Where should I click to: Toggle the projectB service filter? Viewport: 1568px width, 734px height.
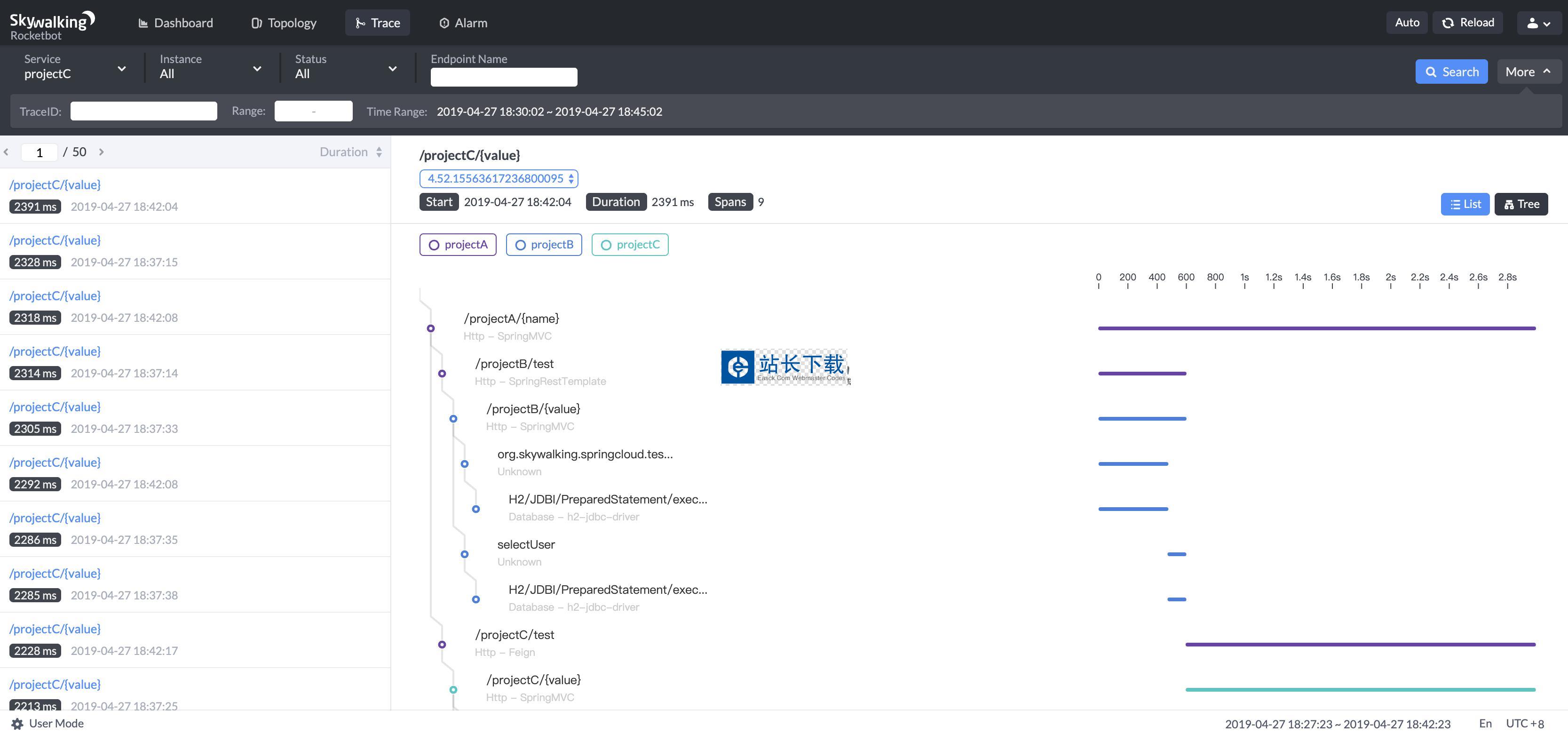pos(544,245)
